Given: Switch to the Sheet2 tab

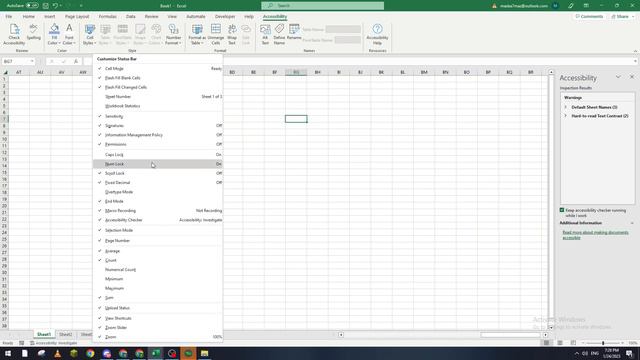Looking at the screenshot, I should 65,335.
